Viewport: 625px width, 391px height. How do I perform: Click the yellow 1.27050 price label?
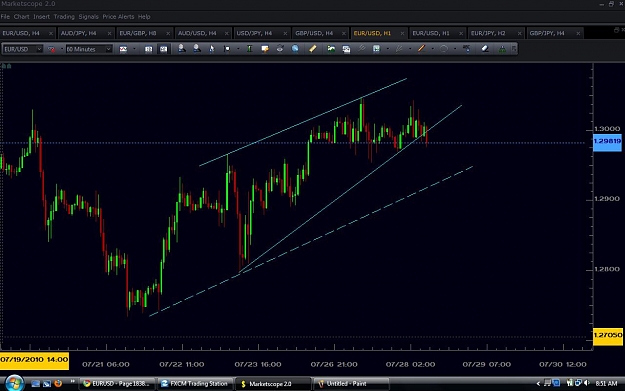coord(607,336)
